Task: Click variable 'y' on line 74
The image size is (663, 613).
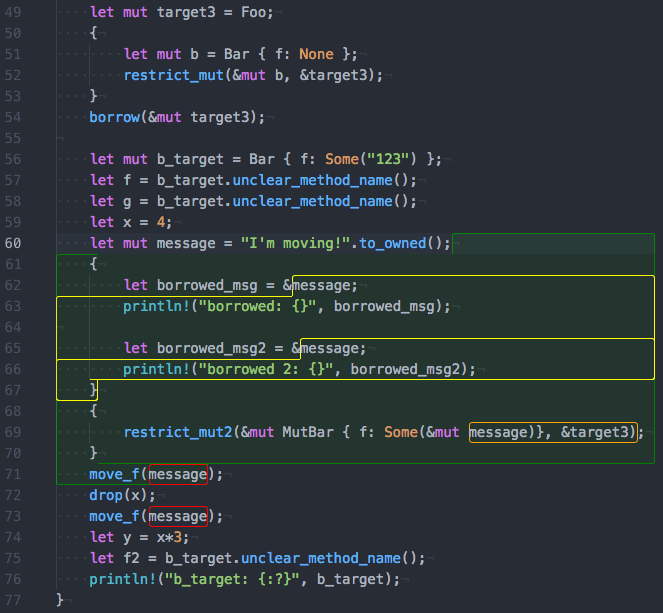Action: point(127,537)
